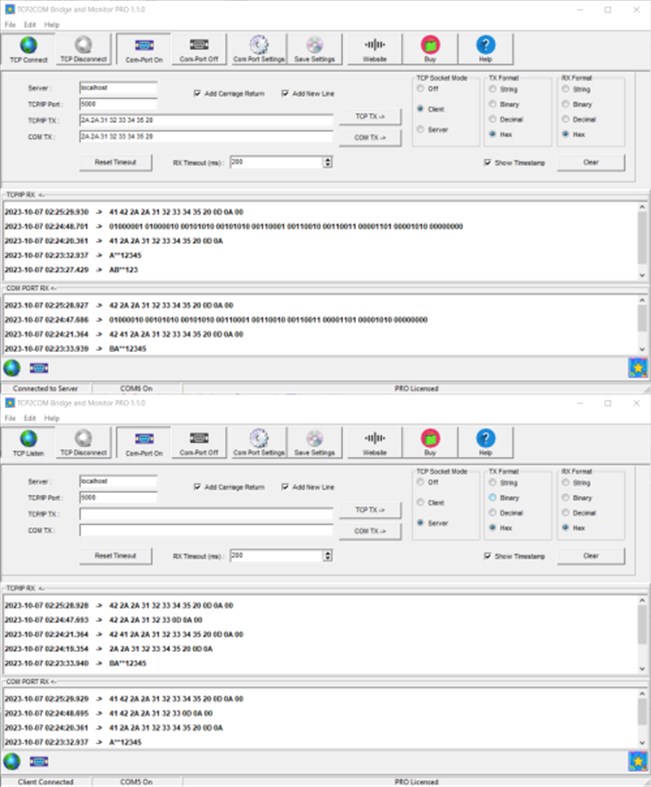Click status globe icon in bottom window footer

click(x=12, y=761)
